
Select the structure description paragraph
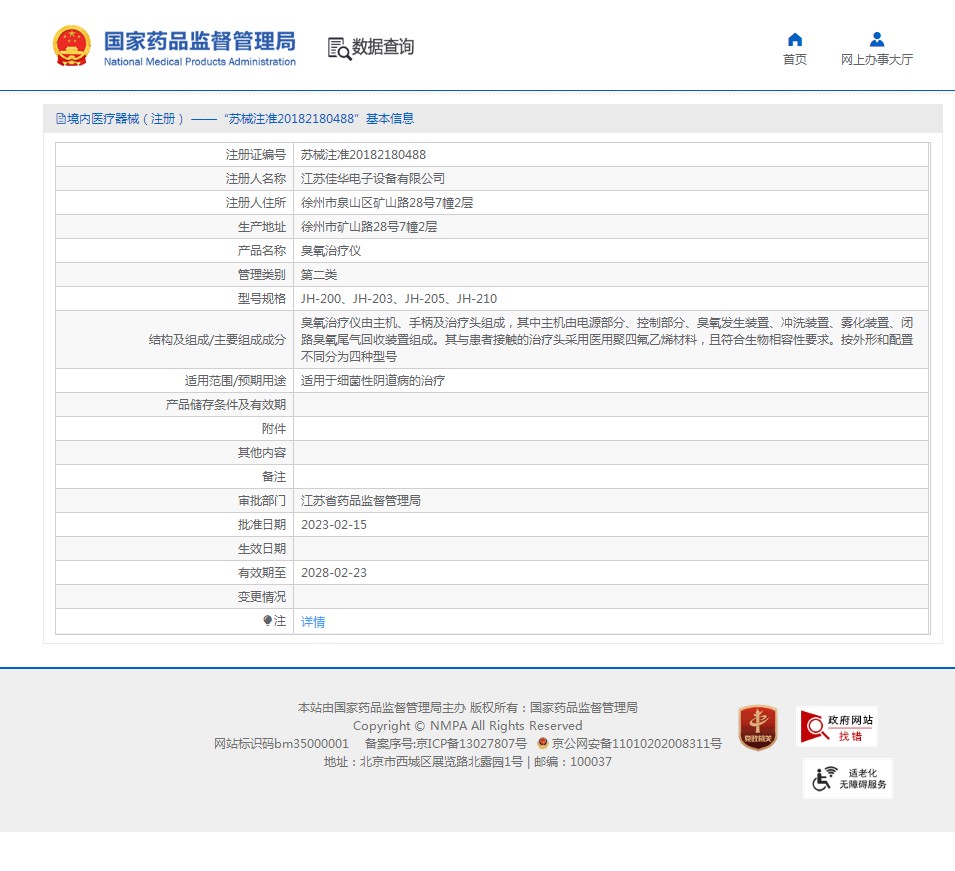click(x=607, y=339)
